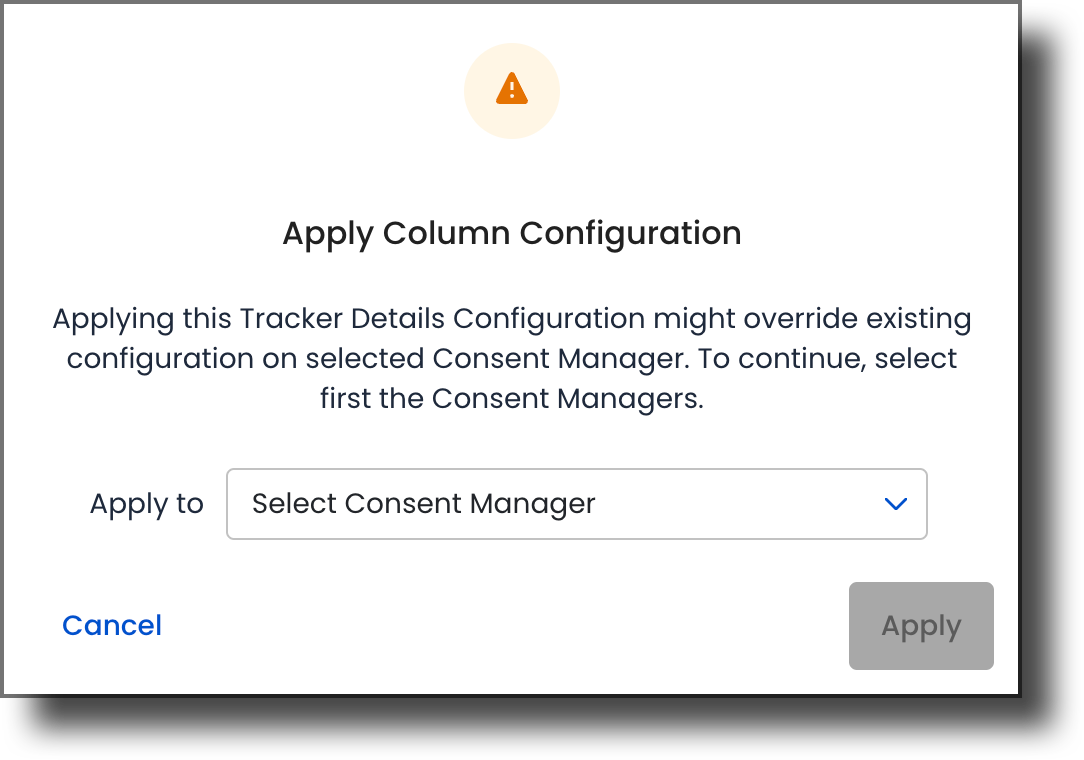Expand the Consent Manager selection list
The width and height of the screenshot is (1084, 760).
point(577,504)
